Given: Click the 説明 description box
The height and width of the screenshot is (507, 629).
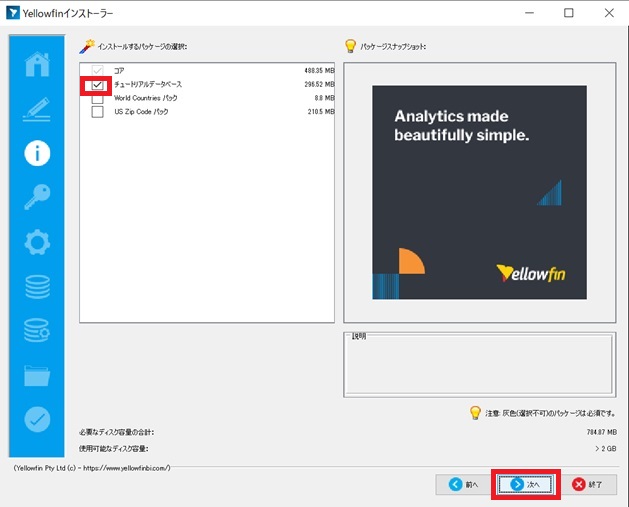Looking at the screenshot, I should (479, 365).
